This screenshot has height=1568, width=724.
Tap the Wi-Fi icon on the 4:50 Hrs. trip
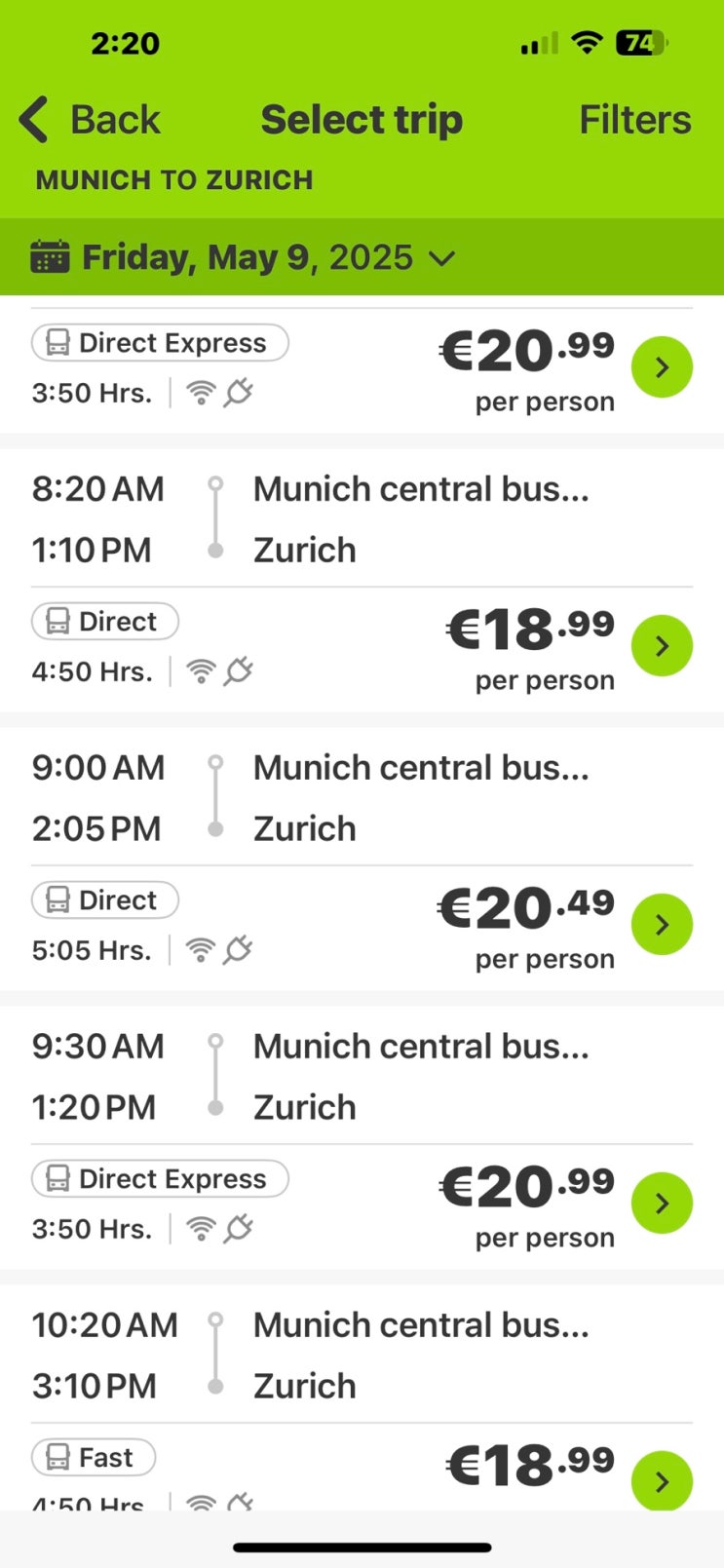coord(201,671)
